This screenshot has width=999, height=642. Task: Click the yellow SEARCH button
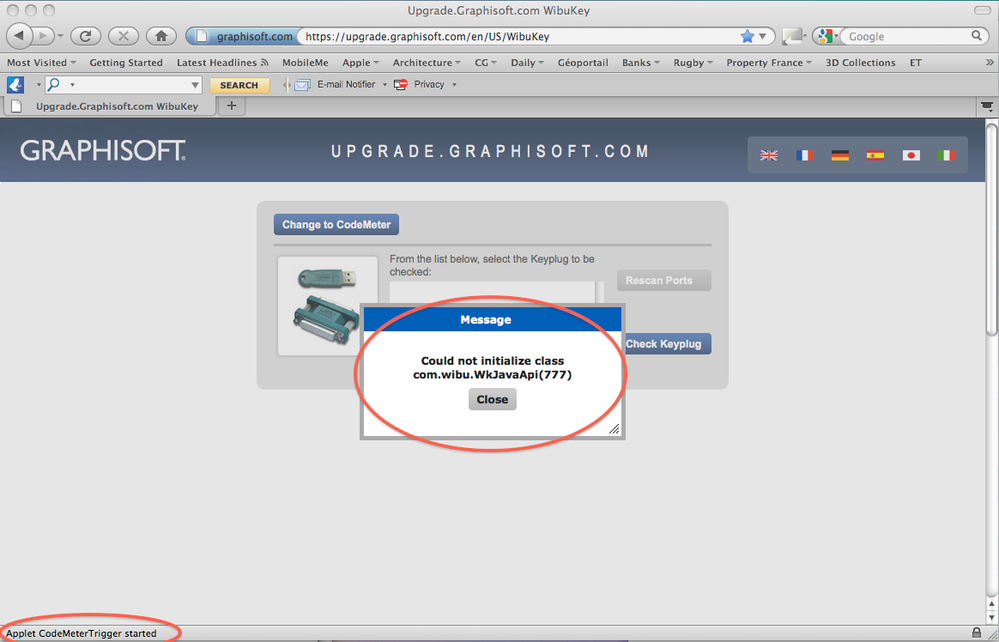[240, 85]
